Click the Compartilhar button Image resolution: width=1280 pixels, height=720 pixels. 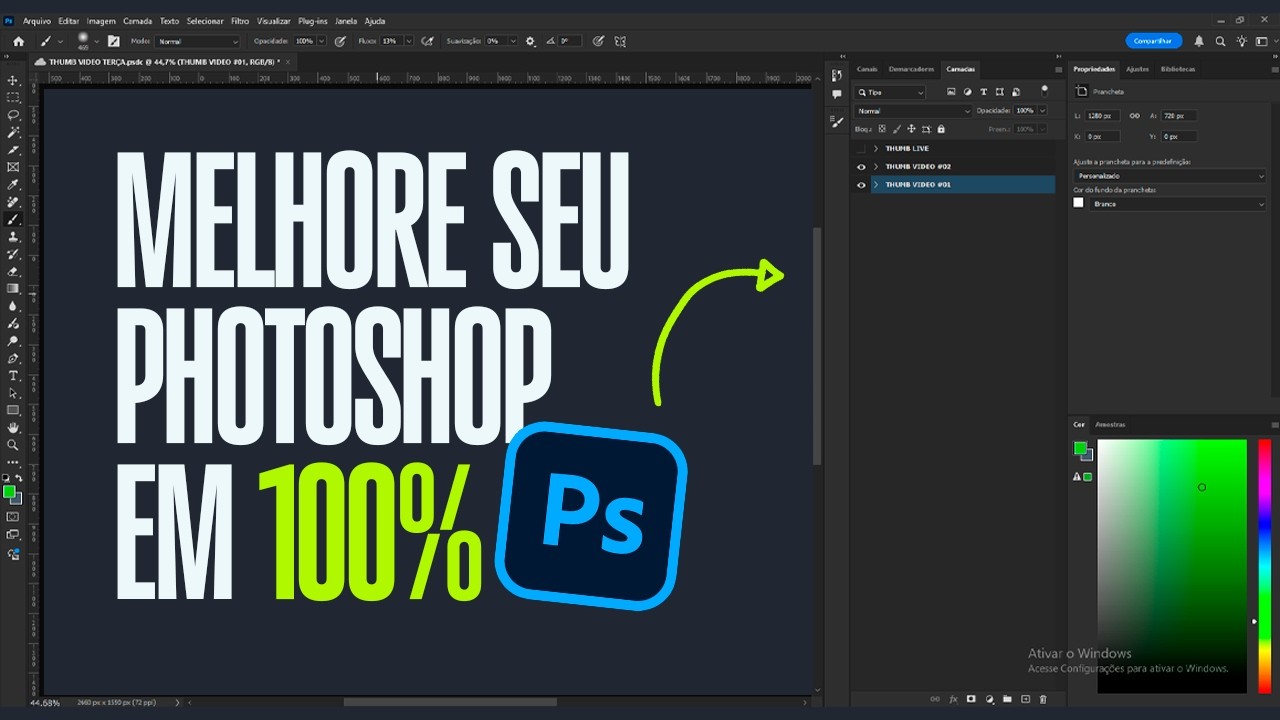tap(1154, 41)
